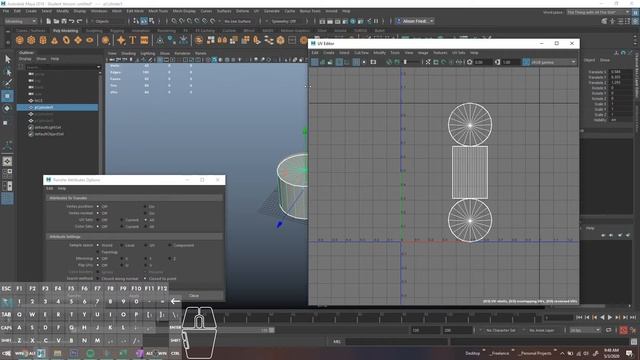The width and height of the screenshot is (640, 360).
Task: Open the Modeling menu set dropdown
Action: click(20, 21)
